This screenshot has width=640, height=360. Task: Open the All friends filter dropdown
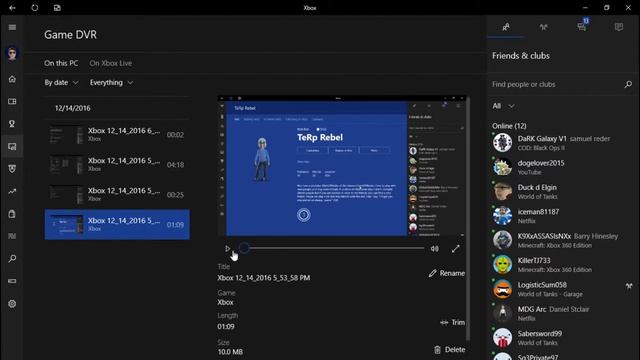click(503, 106)
